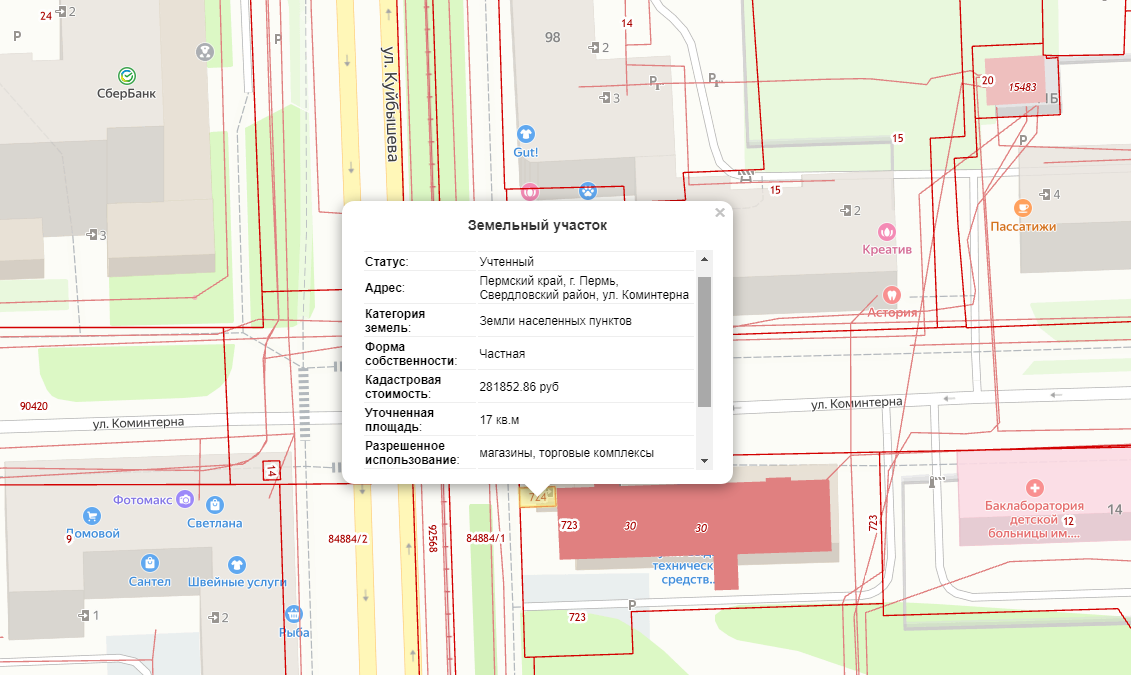Select the blue Gut! clothing store marker
The height and width of the screenshot is (675, 1131).
pos(525,134)
